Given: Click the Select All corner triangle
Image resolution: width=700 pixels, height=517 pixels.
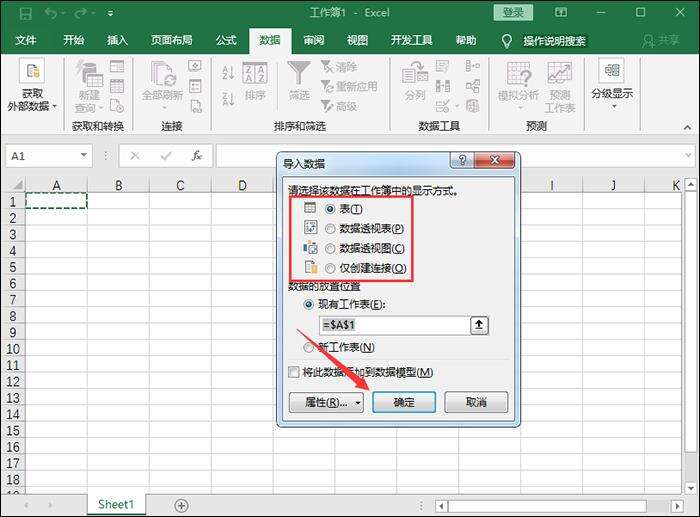Looking at the screenshot, I should click(17, 184).
